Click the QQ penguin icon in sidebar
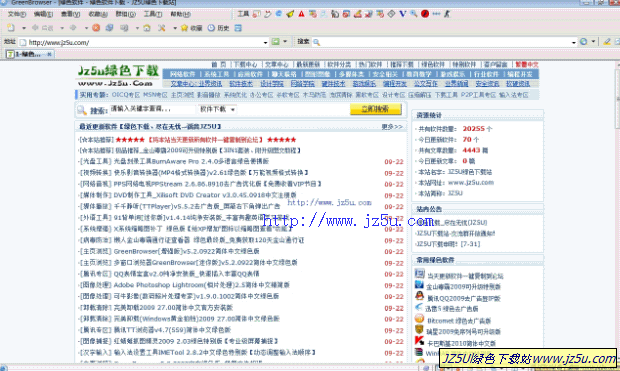620x371 pixels. 420,296
